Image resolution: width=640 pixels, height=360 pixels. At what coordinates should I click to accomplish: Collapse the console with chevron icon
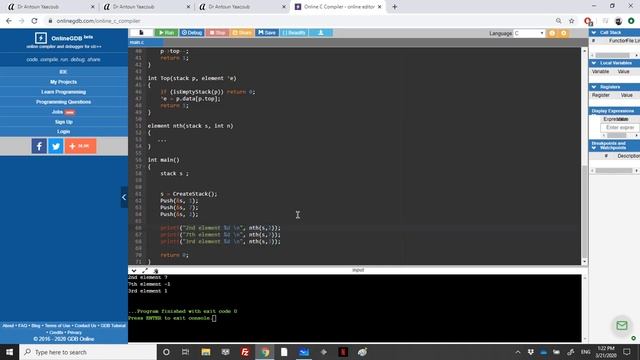click(134, 270)
